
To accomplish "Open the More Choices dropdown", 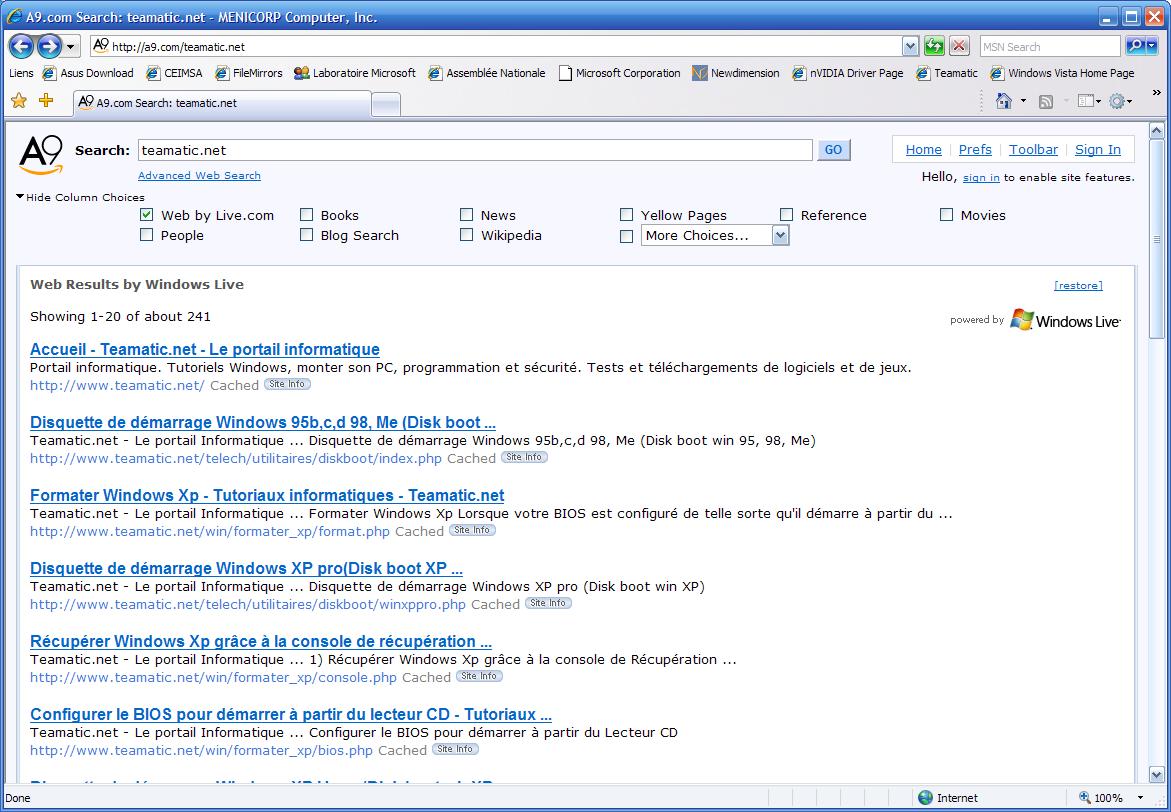I will 715,235.
